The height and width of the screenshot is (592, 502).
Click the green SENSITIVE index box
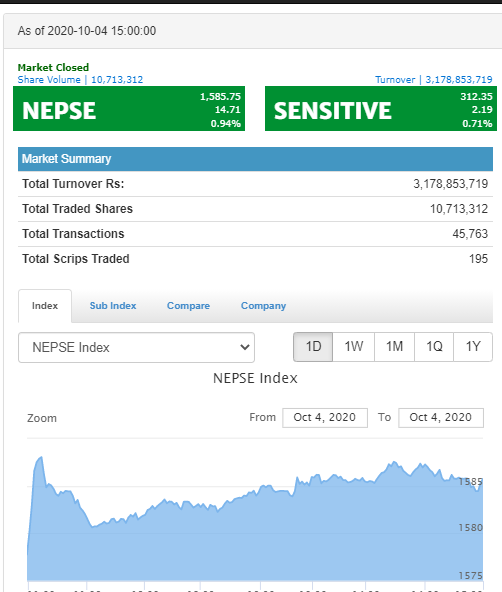click(381, 109)
